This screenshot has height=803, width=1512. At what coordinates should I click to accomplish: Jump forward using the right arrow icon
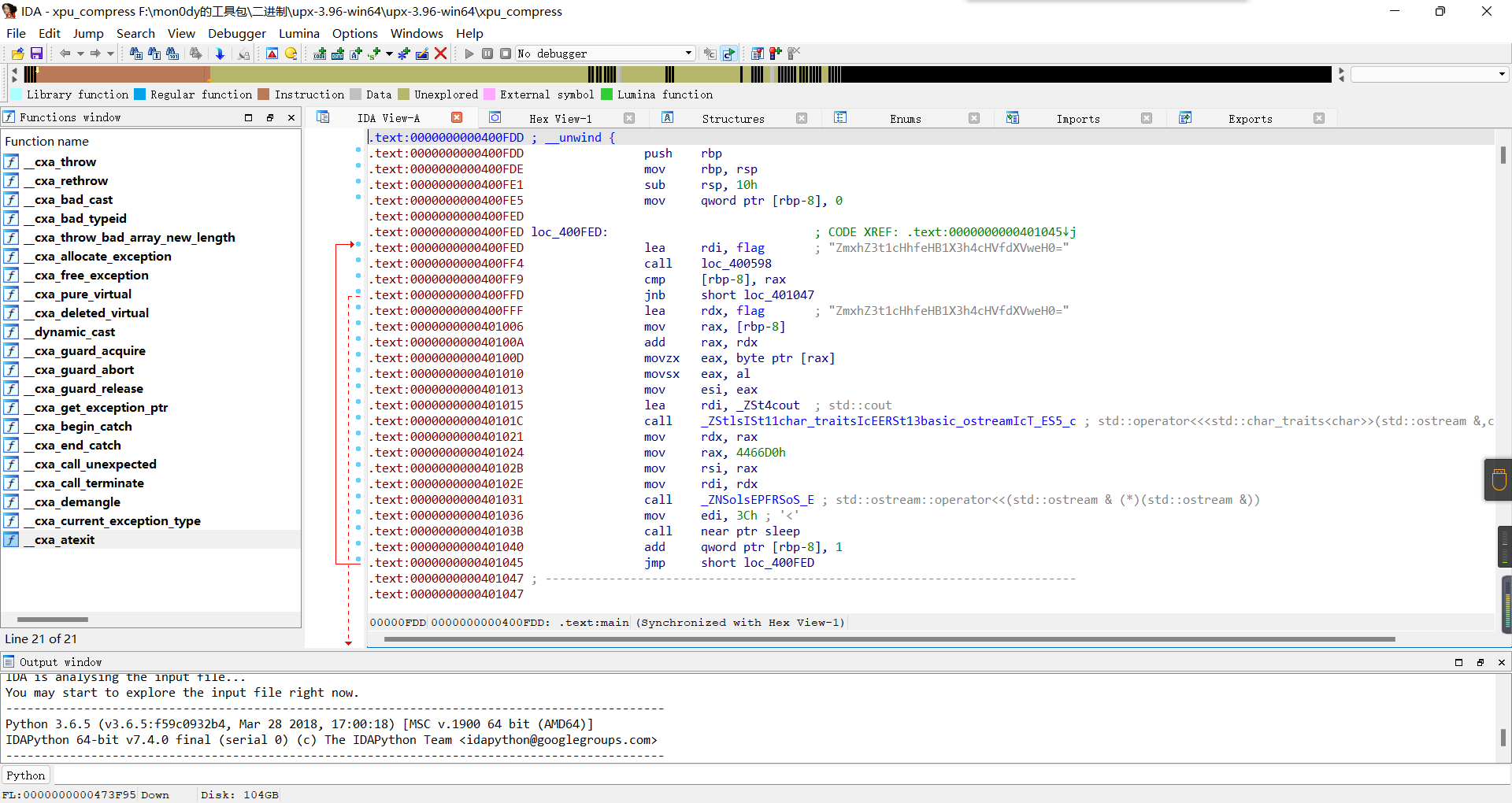pyautogui.click(x=95, y=54)
